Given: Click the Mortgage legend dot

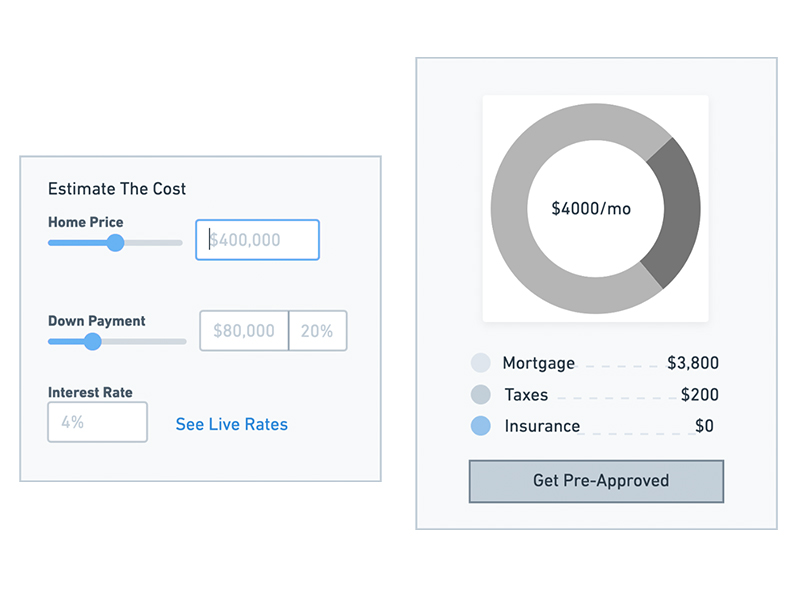Looking at the screenshot, I should 480,363.
